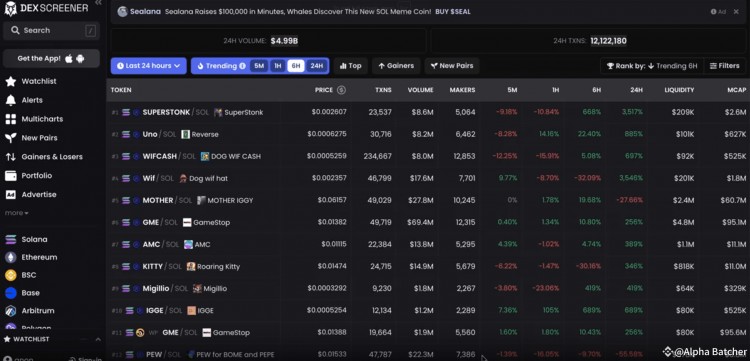Open the Last 24 hours dropdown
The image size is (750, 361).
(149, 66)
